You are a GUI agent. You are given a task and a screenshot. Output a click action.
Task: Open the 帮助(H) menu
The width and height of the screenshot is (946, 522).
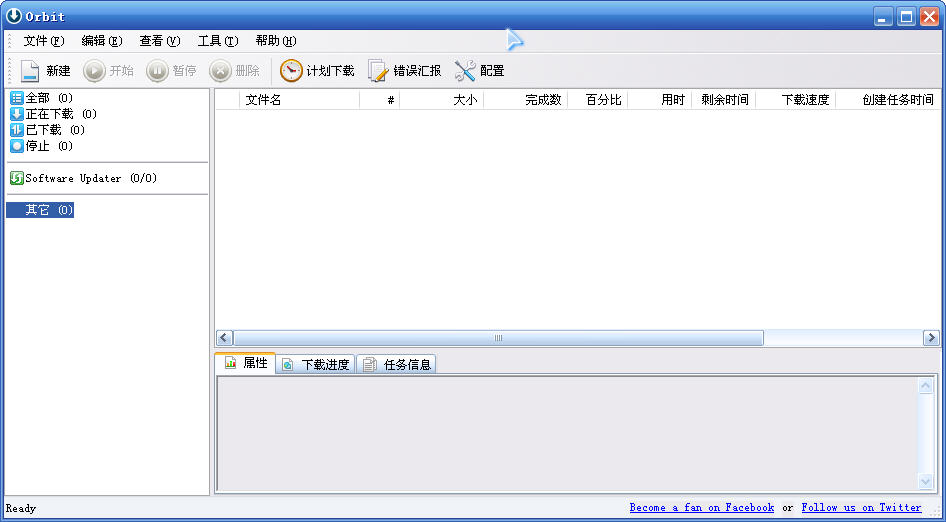point(276,41)
